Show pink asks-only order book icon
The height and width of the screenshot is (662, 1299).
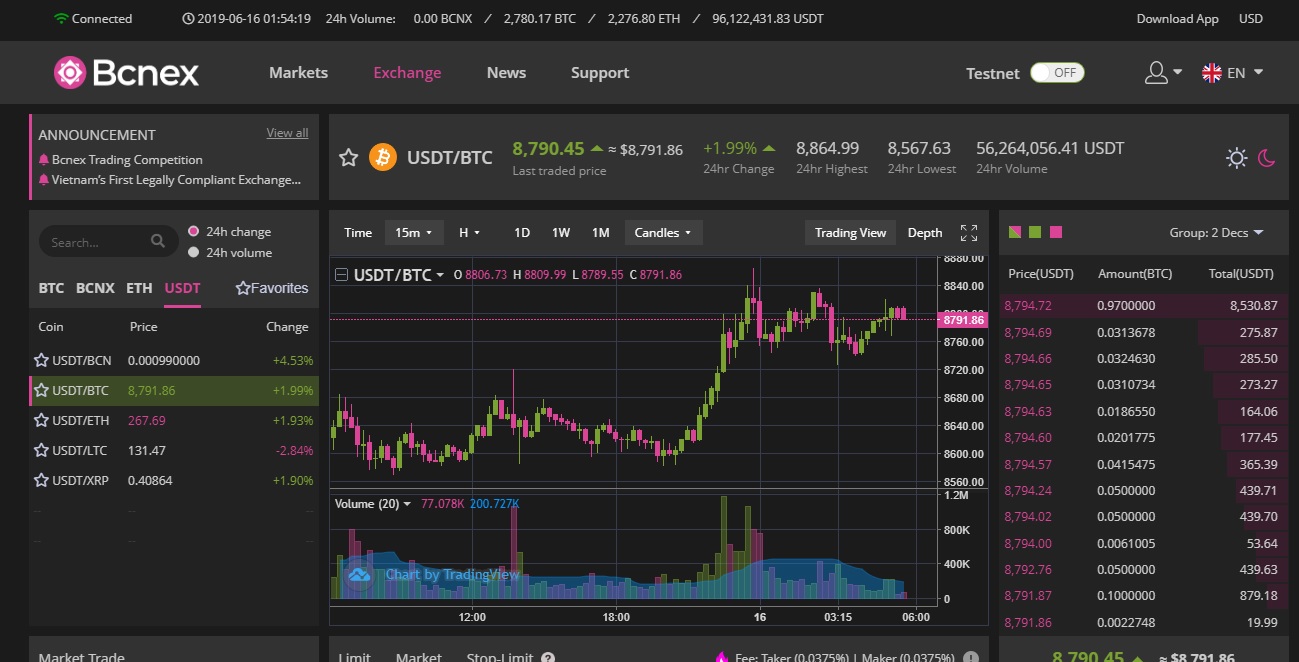[1056, 232]
